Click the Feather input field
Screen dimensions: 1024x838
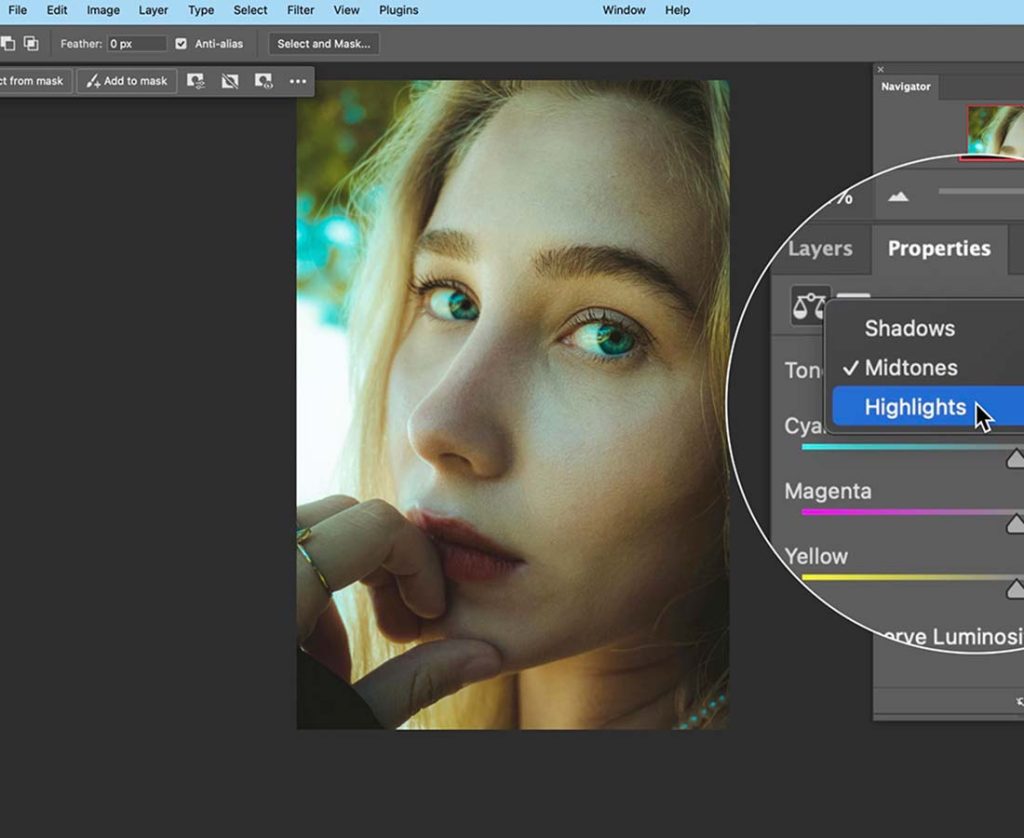tap(137, 44)
